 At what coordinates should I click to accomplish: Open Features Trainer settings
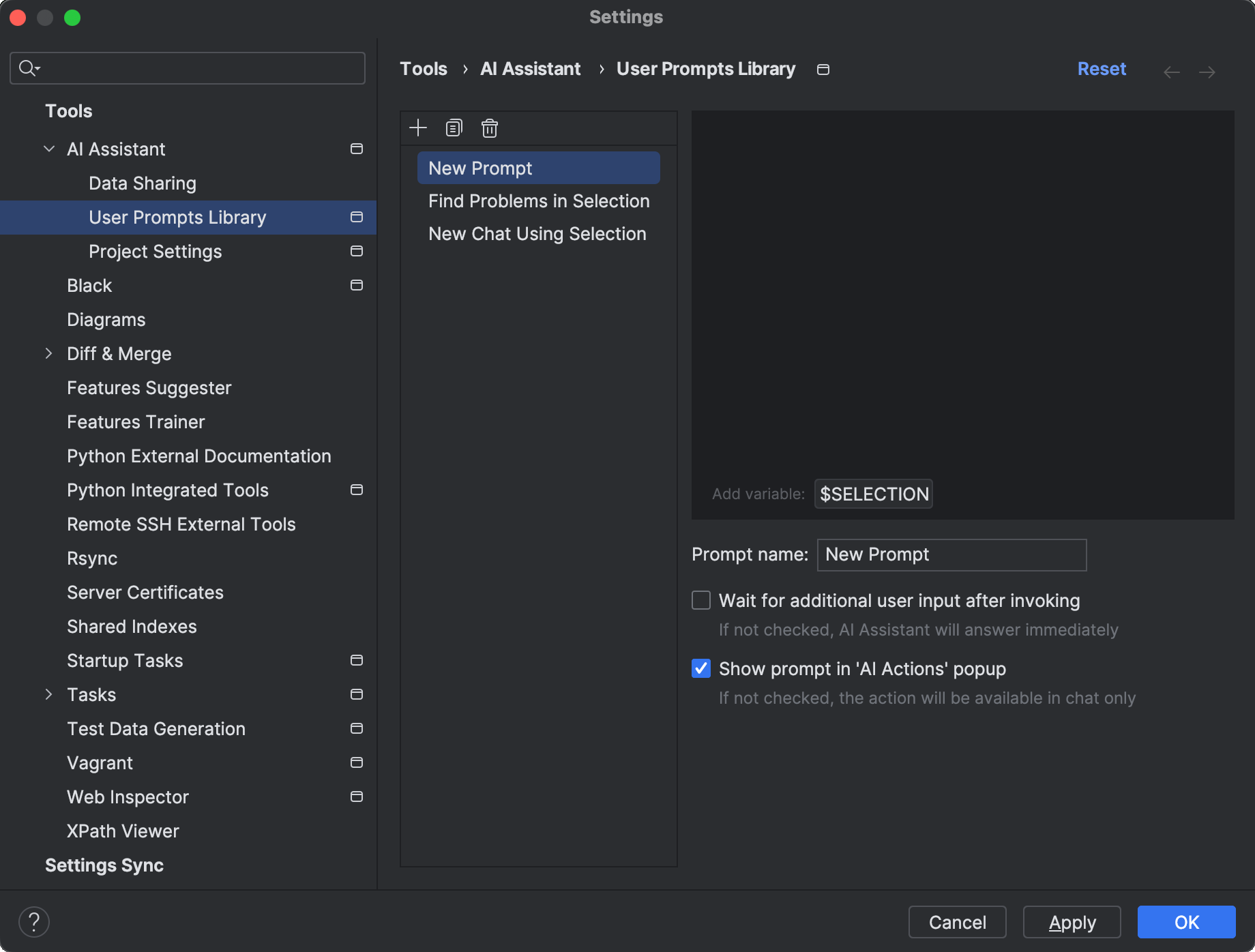(136, 421)
